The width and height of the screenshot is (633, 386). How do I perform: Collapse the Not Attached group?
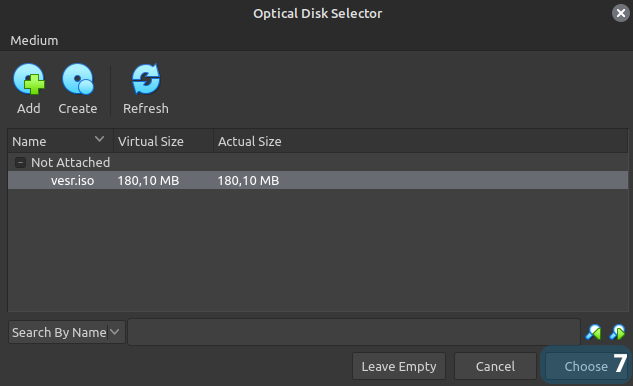pos(20,162)
